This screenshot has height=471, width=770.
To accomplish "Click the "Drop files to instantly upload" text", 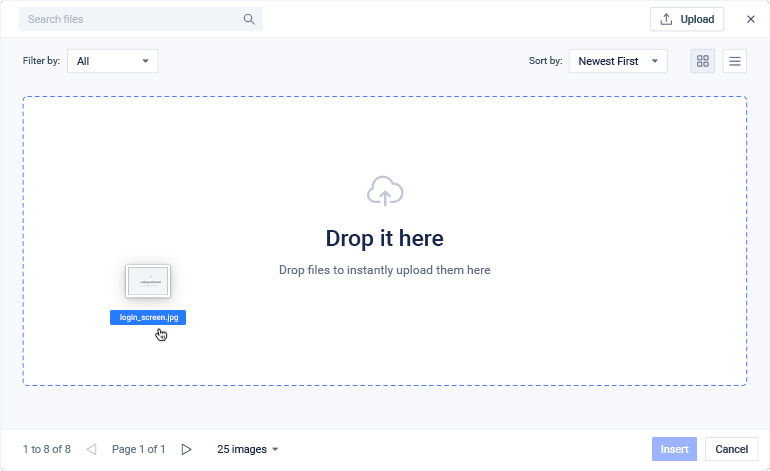I will (x=384, y=270).
